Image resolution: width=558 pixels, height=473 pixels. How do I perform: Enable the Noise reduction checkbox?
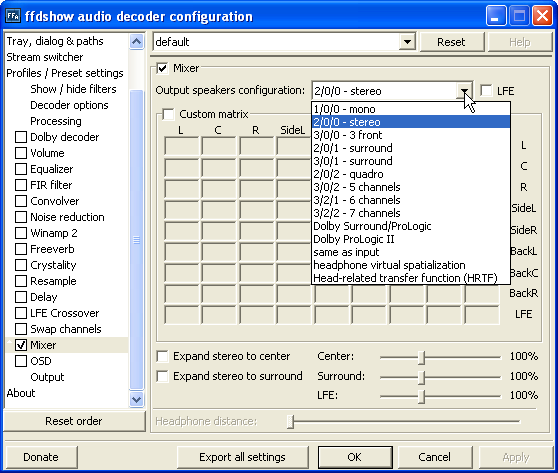click(21, 217)
